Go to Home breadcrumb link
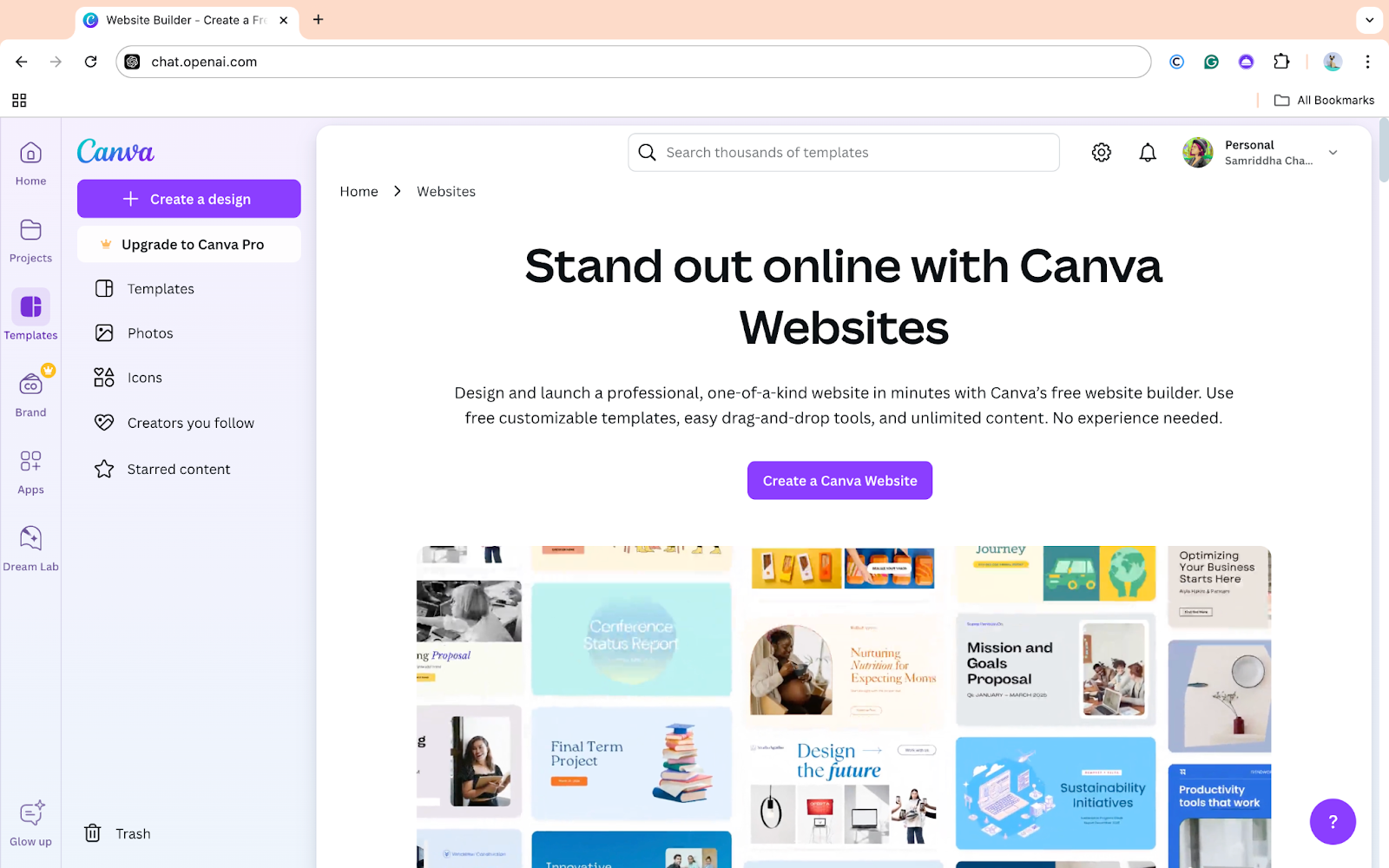Image resolution: width=1389 pixels, height=868 pixels. 359,192
